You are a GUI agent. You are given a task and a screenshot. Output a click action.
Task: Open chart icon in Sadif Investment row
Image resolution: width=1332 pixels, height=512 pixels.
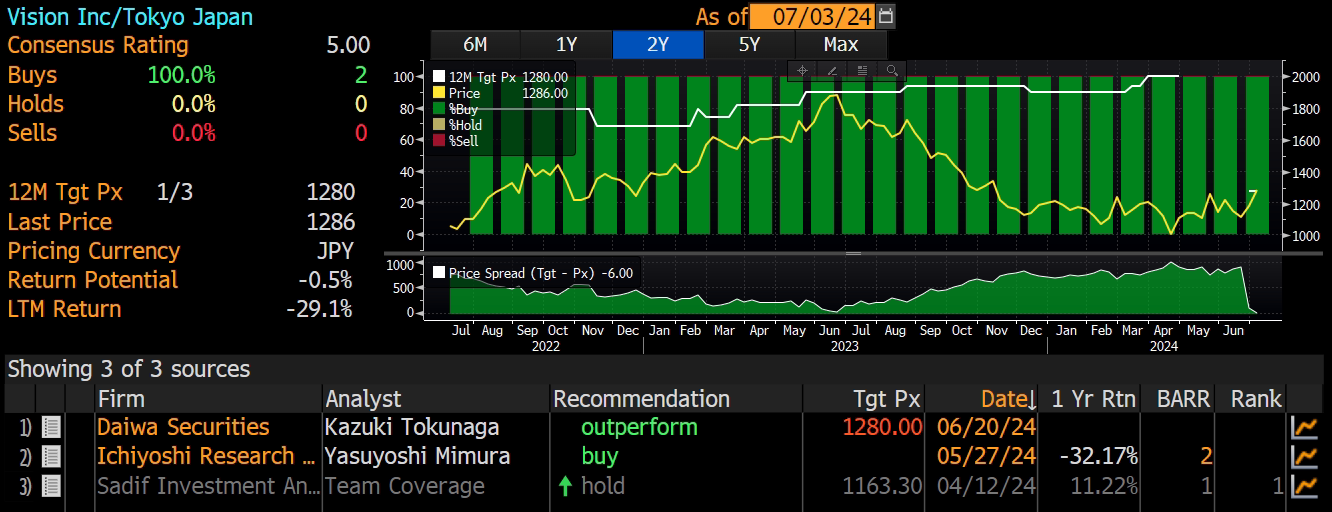coord(1305,486)
